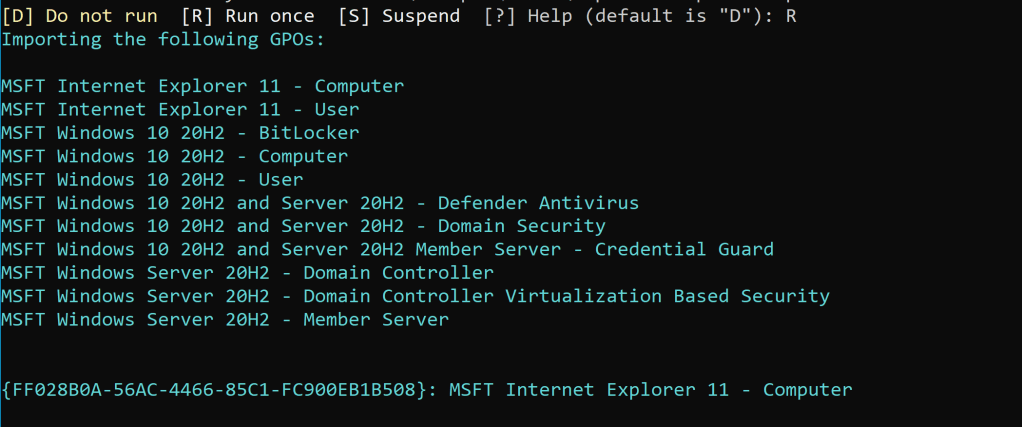The height and width of the screenshot is (427, 1022).
Task: Click the "Windows Server 20H2 - Member Server" line
Action: click(225, 320)
